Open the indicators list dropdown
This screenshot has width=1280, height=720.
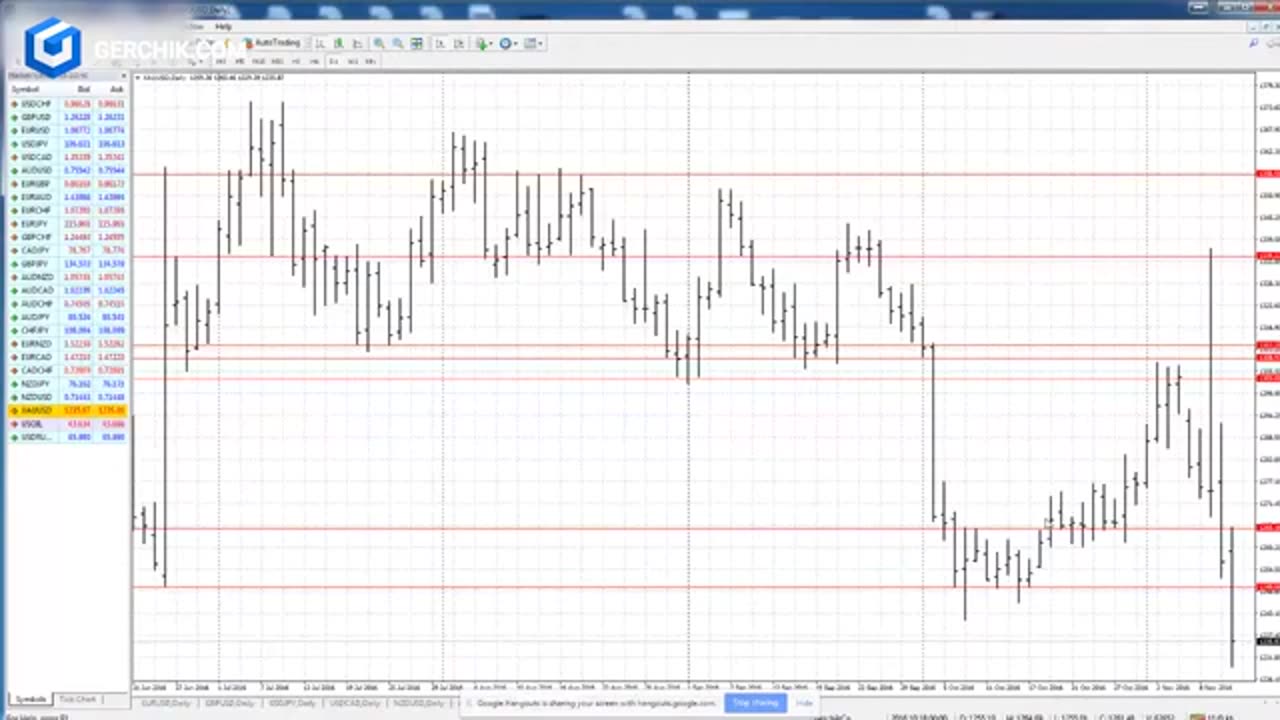[484, 43]
